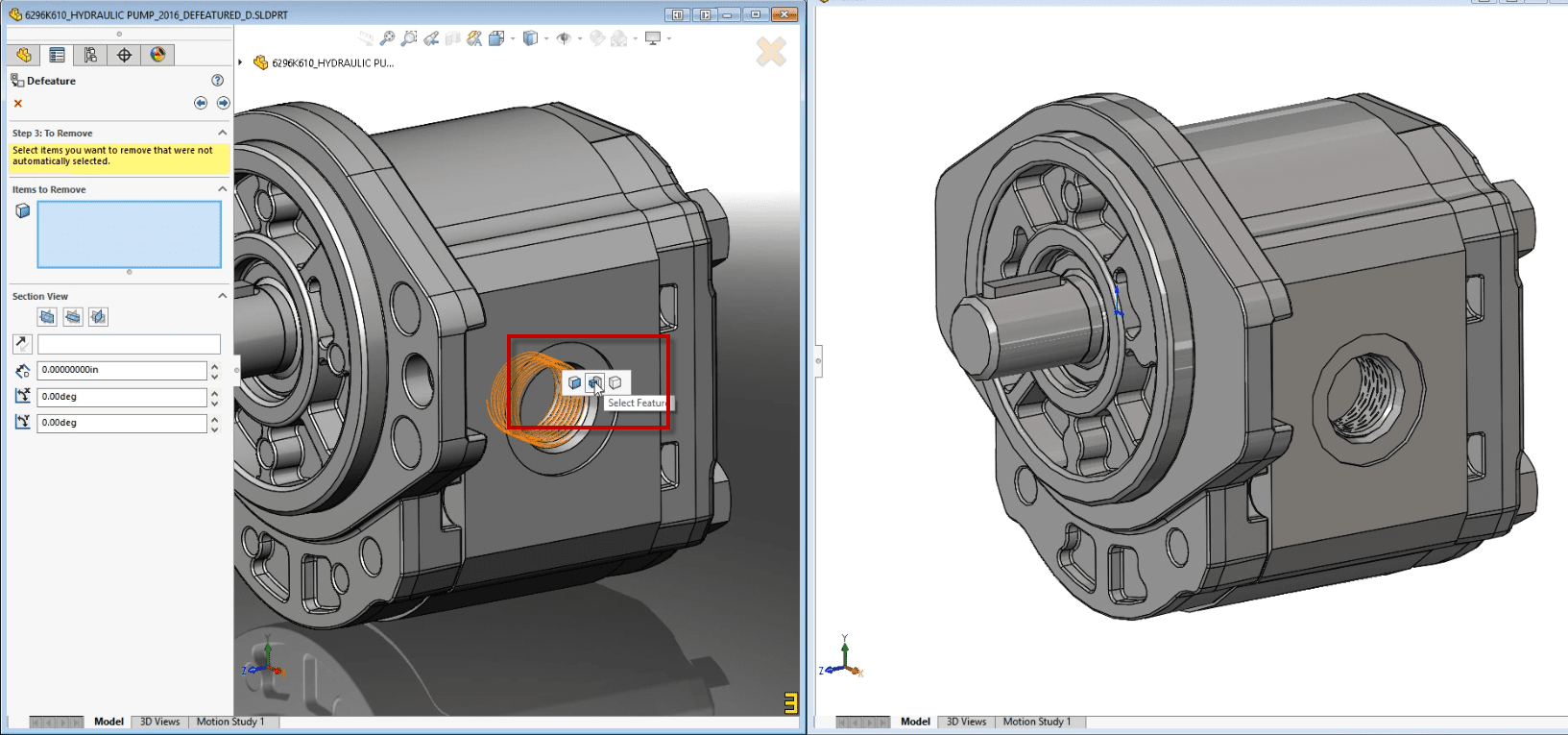Select the 3D Views tab in the right window

point(967,722)
